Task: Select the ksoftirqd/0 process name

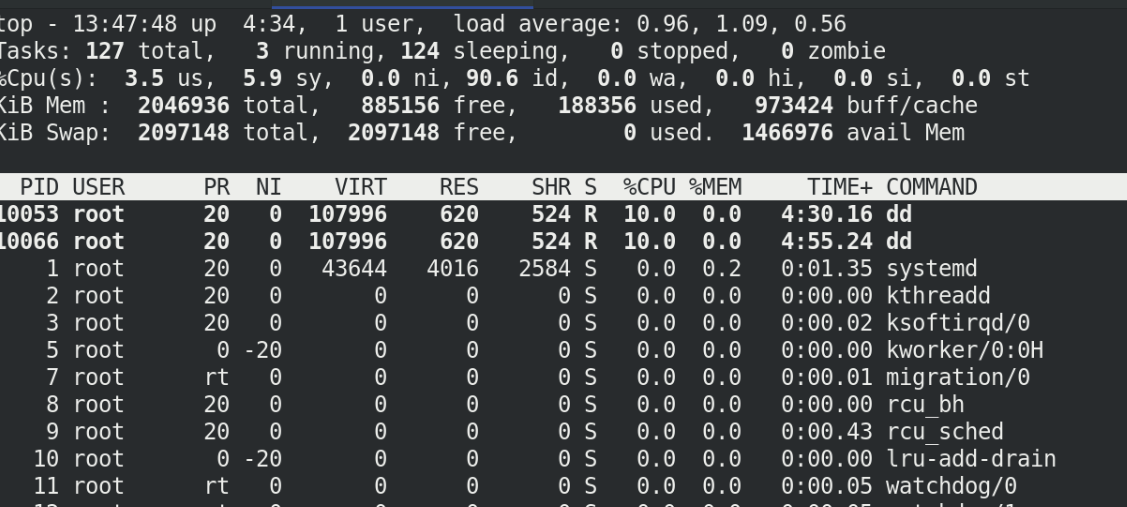Action: pyautogui.click(x=957, y=323)
